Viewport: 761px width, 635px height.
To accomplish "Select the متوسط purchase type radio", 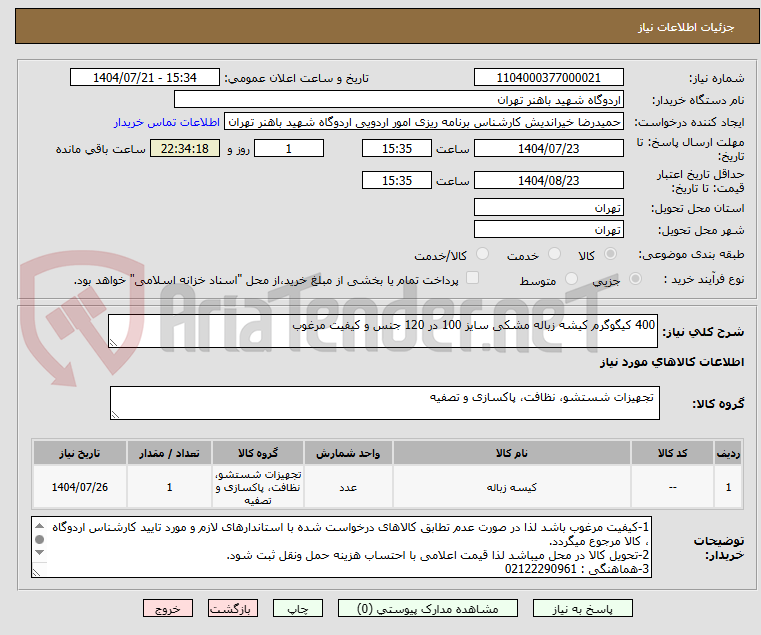I will pyautogui.click(x=571, y=279).
